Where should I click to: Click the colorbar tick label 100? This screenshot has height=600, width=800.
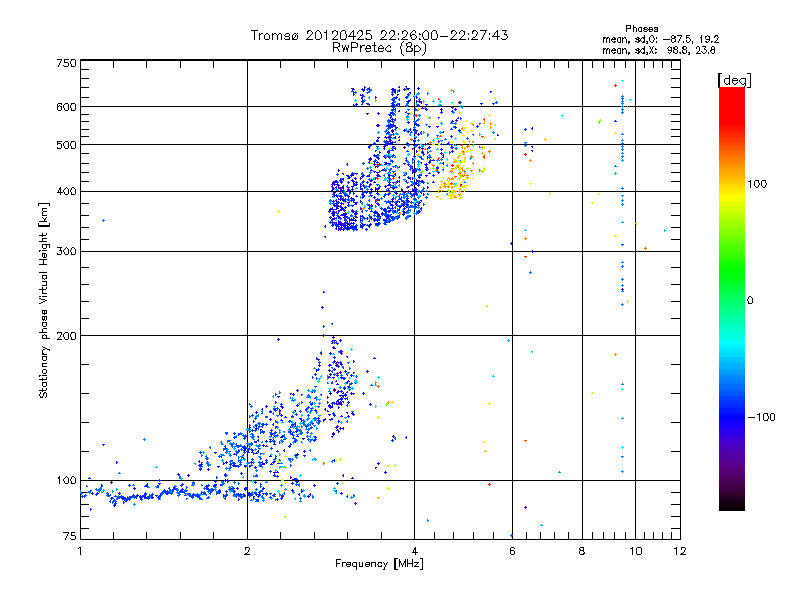pyautogui.click(x=757, y=184)
